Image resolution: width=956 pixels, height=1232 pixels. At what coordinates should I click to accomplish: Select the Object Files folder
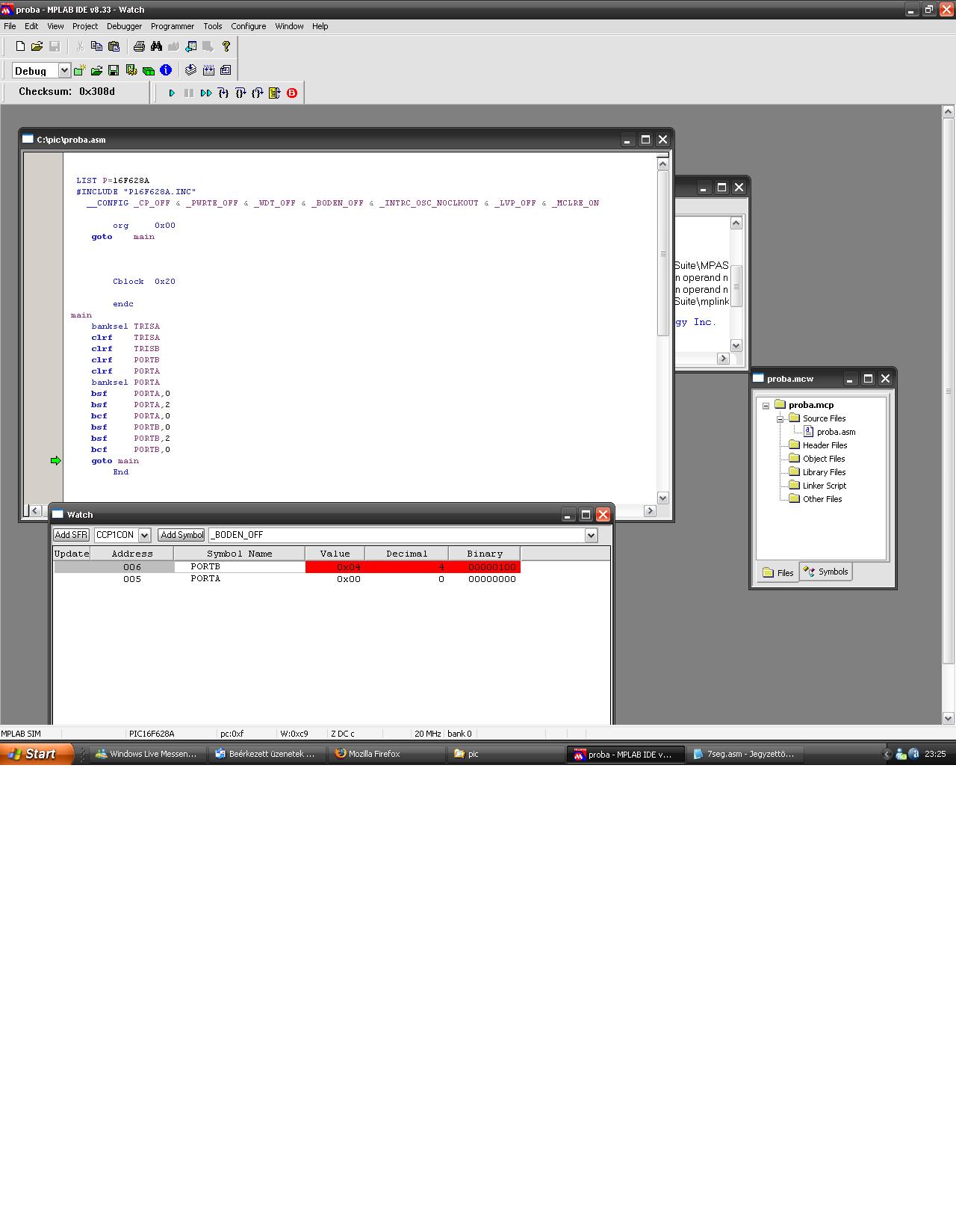824,459
